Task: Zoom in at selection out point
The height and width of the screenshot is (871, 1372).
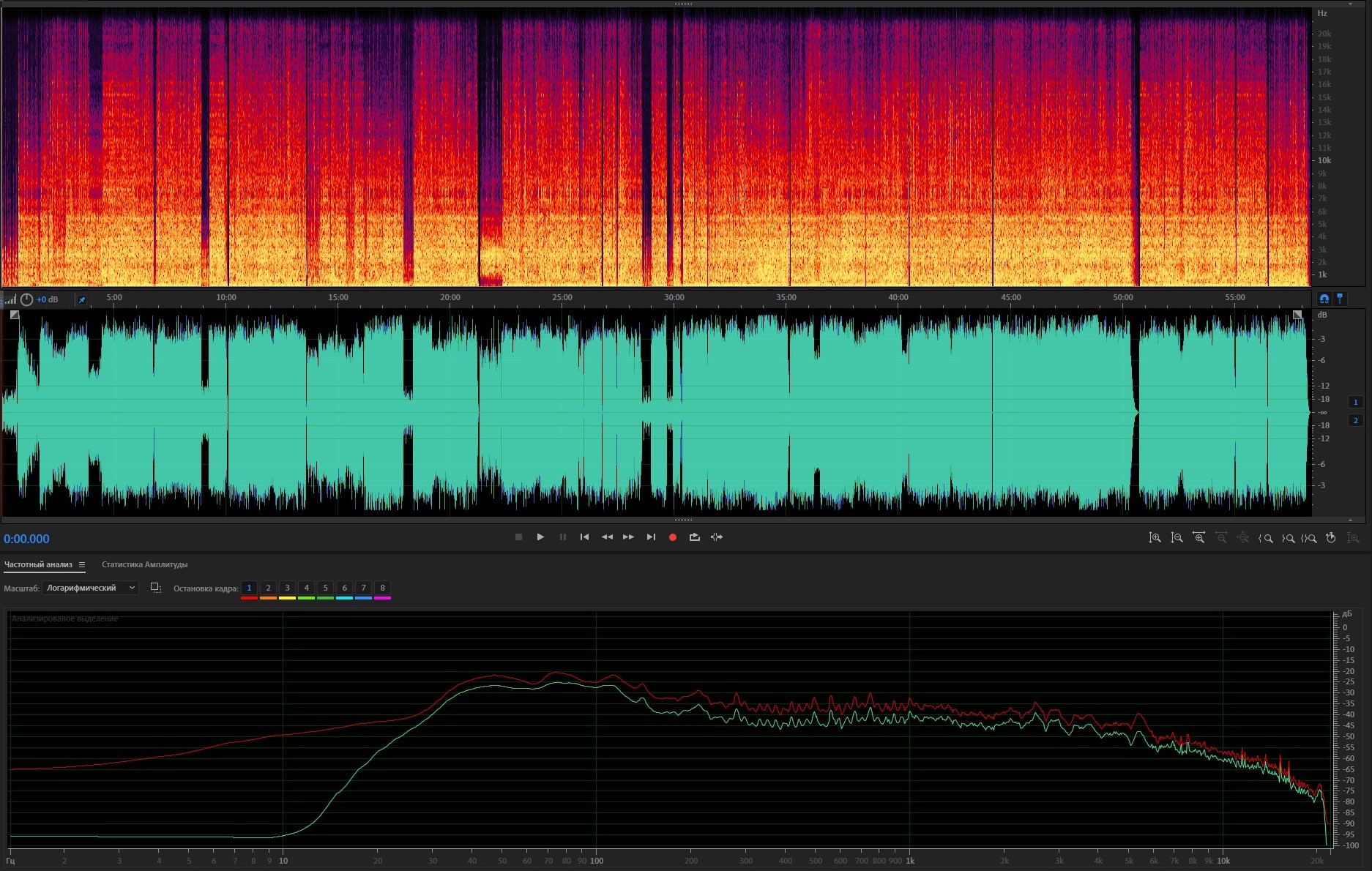Action: [1287, 538]
